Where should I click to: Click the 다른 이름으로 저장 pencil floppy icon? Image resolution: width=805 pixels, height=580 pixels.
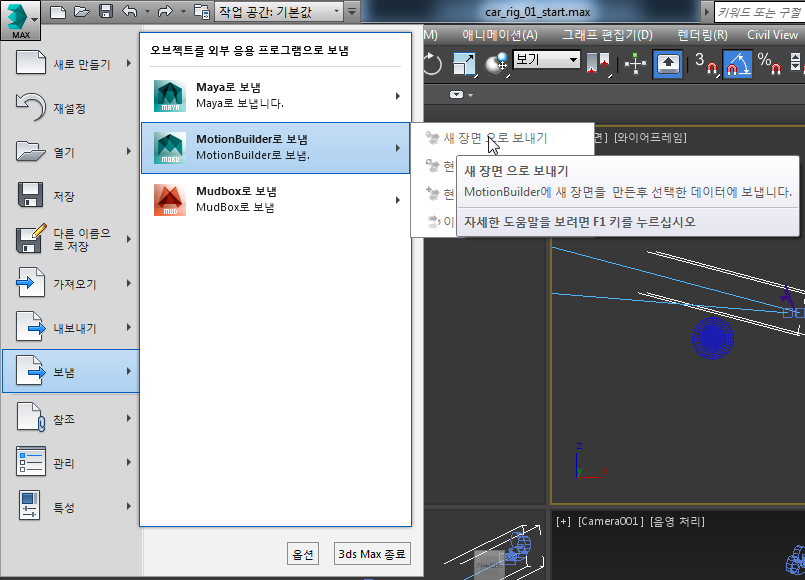click(x=31, y=239)
